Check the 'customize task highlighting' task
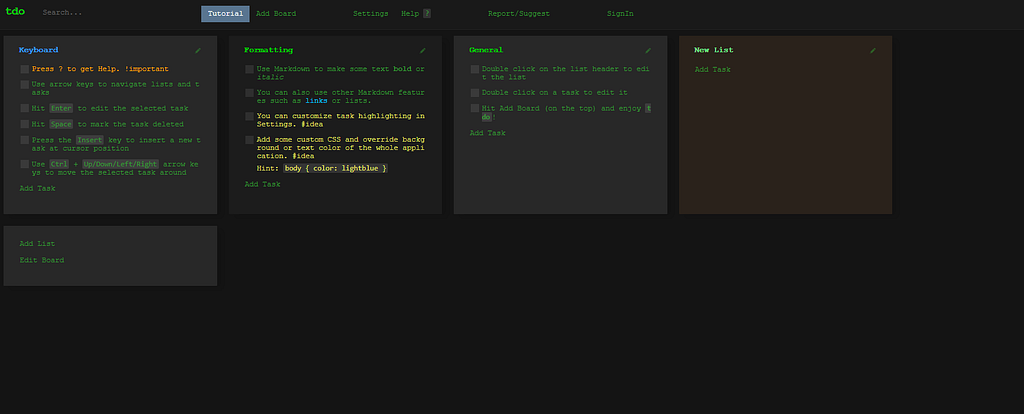Screen dimensions: 1024x414 click(249, 116)
